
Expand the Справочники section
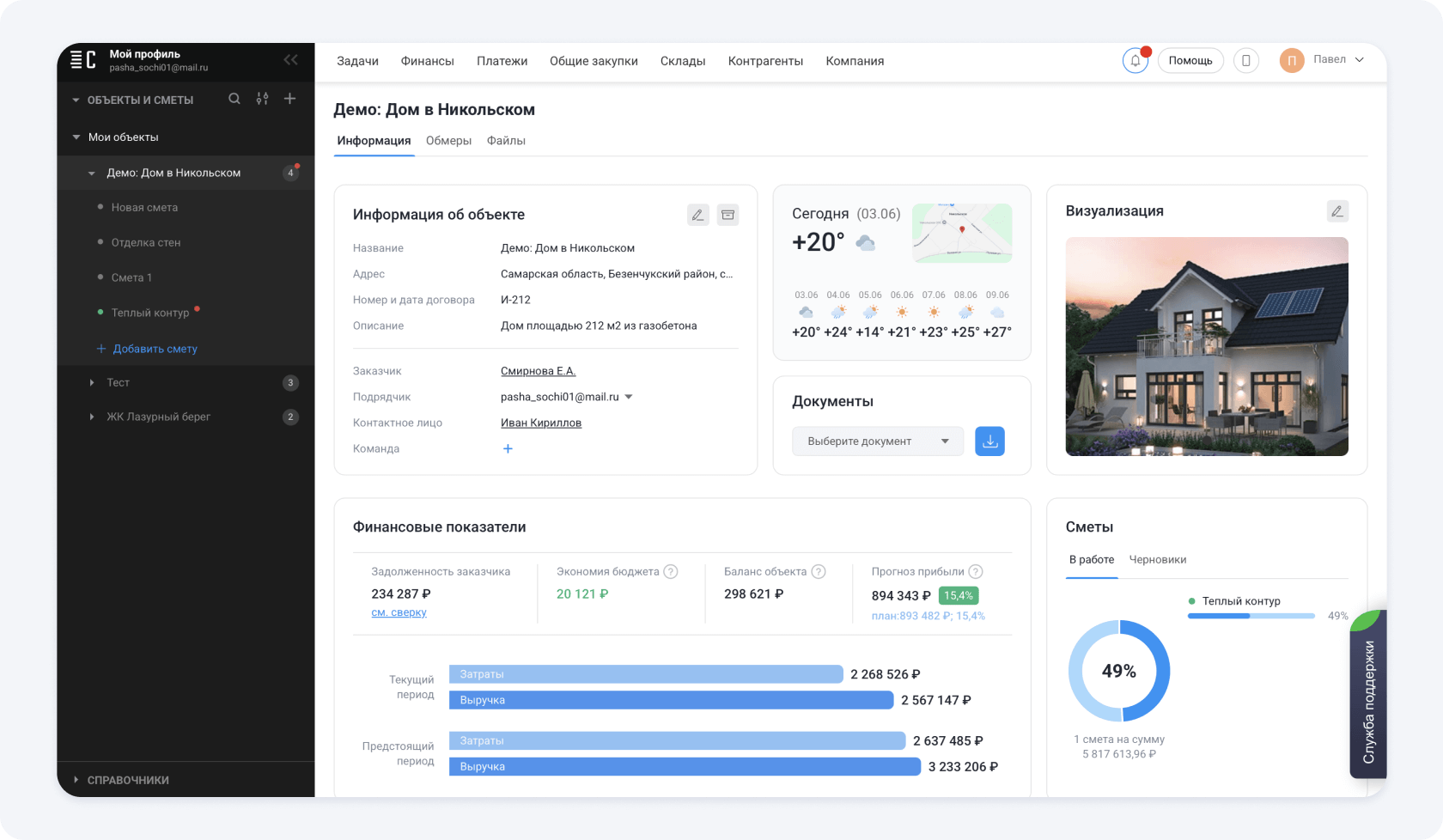pyautogui.click(x=76, y=780)
